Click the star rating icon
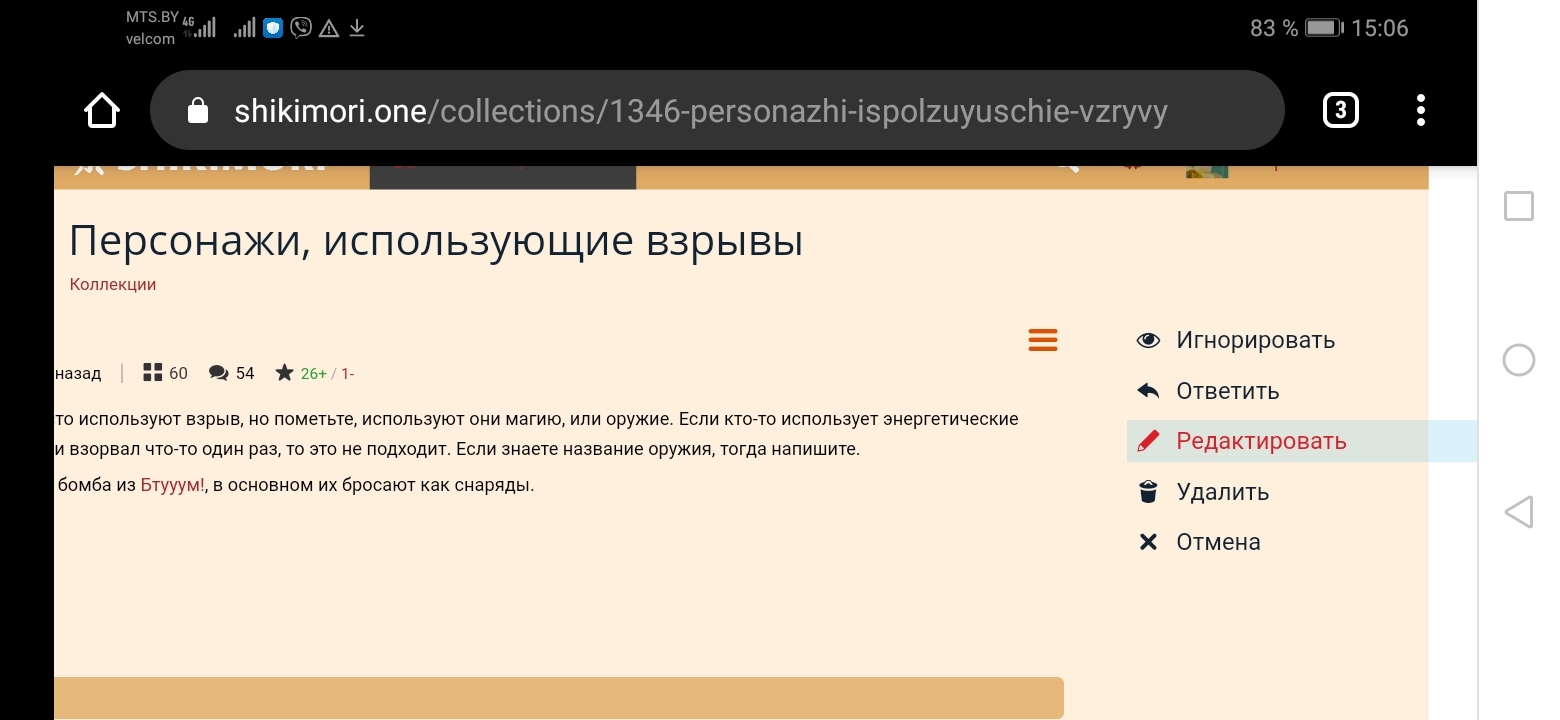Screen dimensions: 1560x720 pyautogui.click(x=285, y=373)
